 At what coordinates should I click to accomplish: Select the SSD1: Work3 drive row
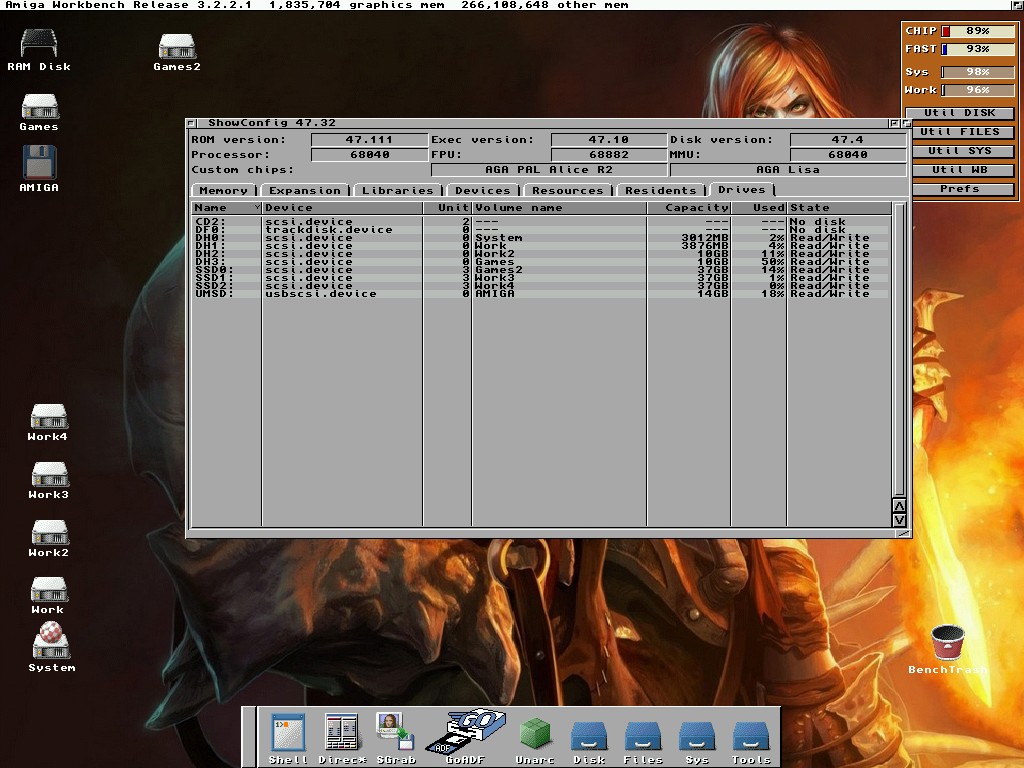pyautogui.click(x=542, y=278)
